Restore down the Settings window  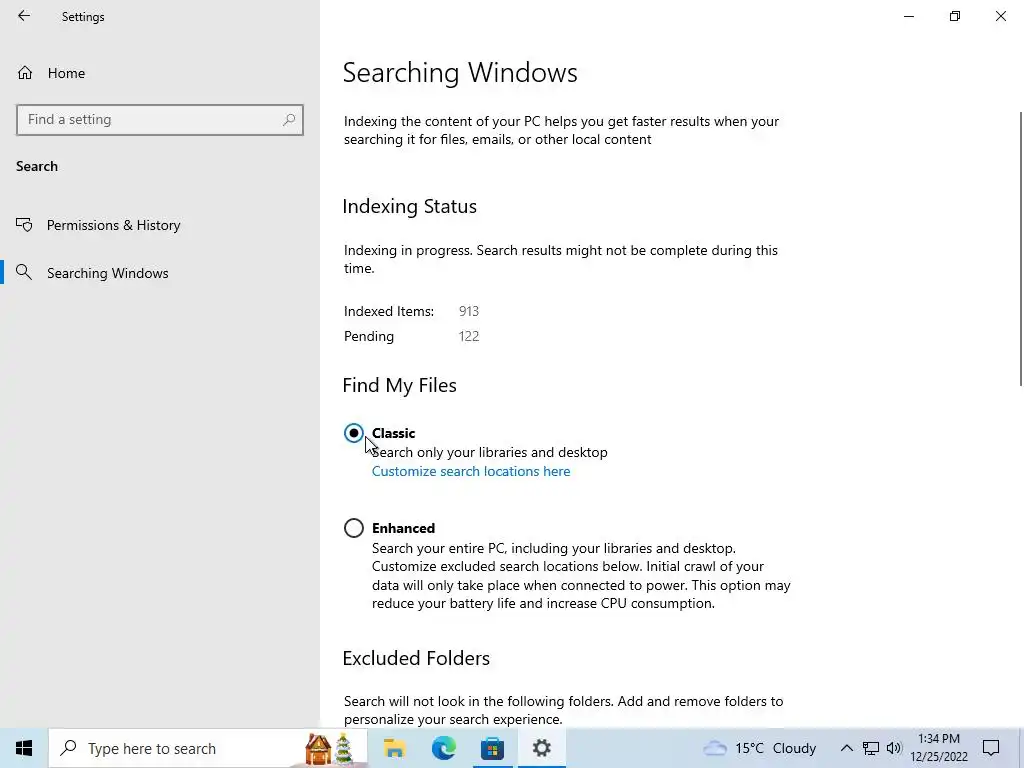coord(955,16)
